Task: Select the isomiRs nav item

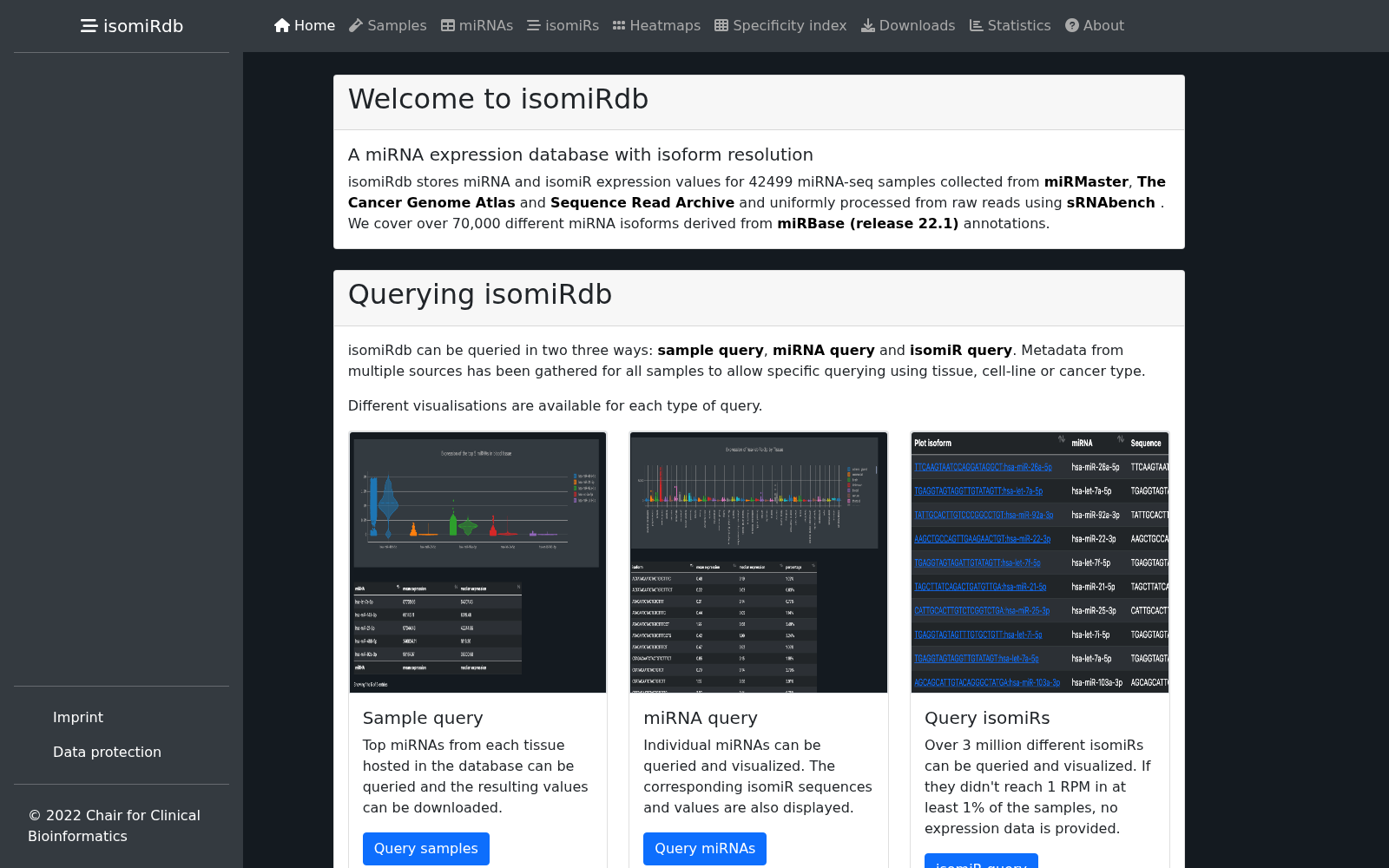Action: (x=563, y=25)
